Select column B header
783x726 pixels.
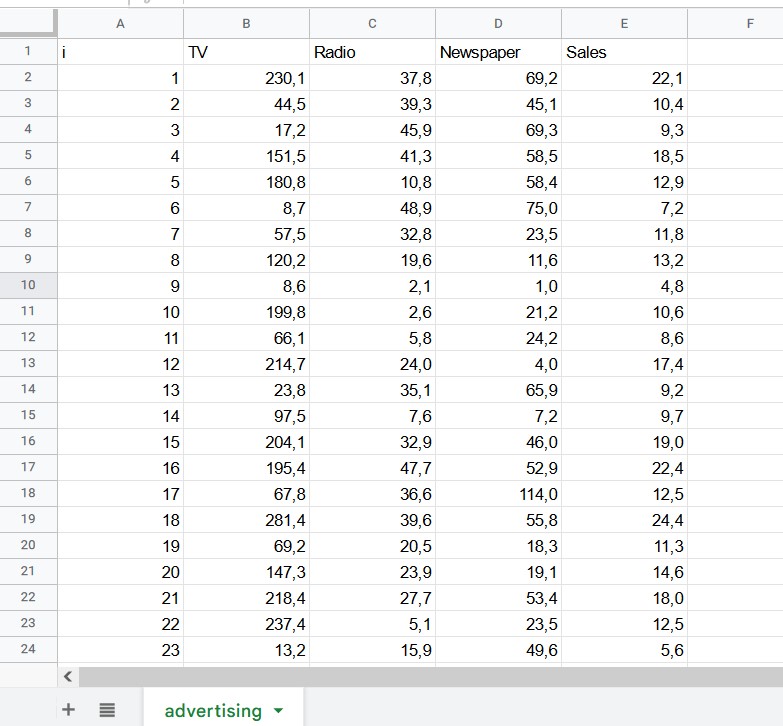[x=246, y=24]
